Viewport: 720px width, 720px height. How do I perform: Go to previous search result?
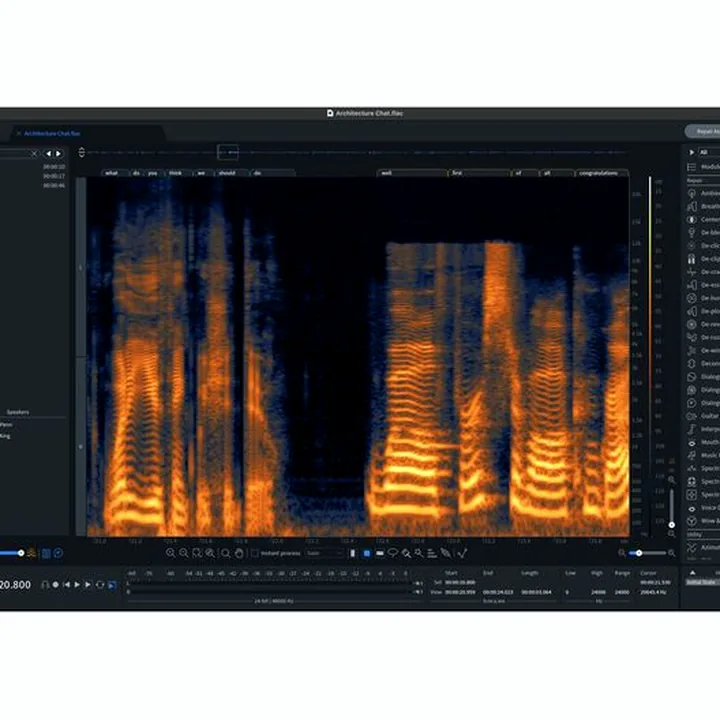pyautogui.click(x=49, y=153)
